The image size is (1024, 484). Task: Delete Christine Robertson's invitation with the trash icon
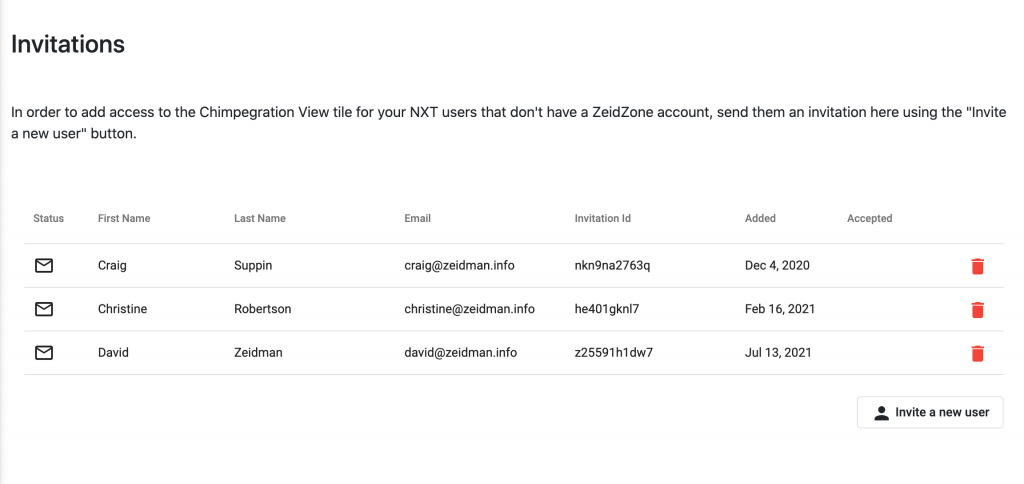977,310
